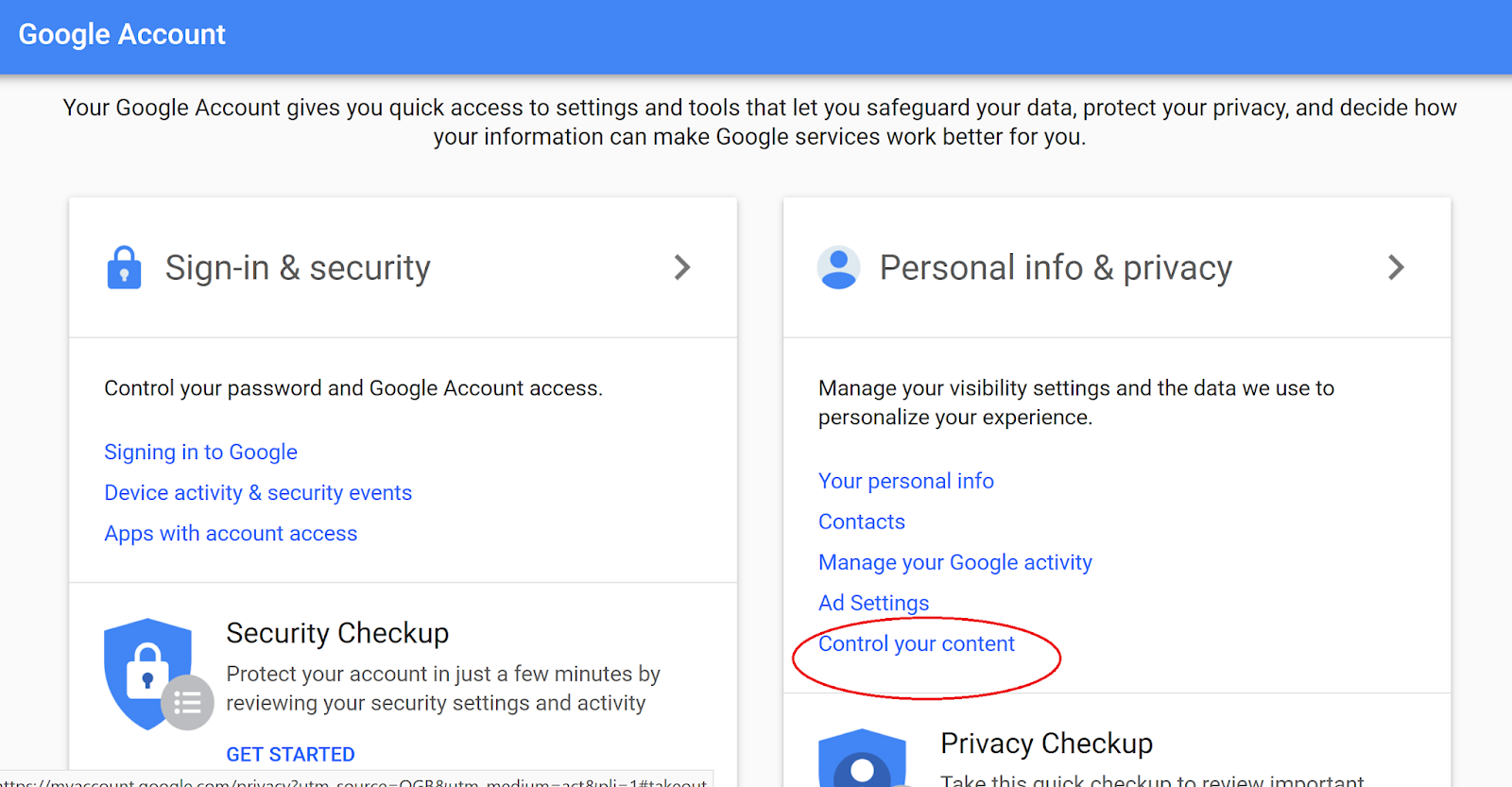Click the Security Checkup title

coord(337,633)
